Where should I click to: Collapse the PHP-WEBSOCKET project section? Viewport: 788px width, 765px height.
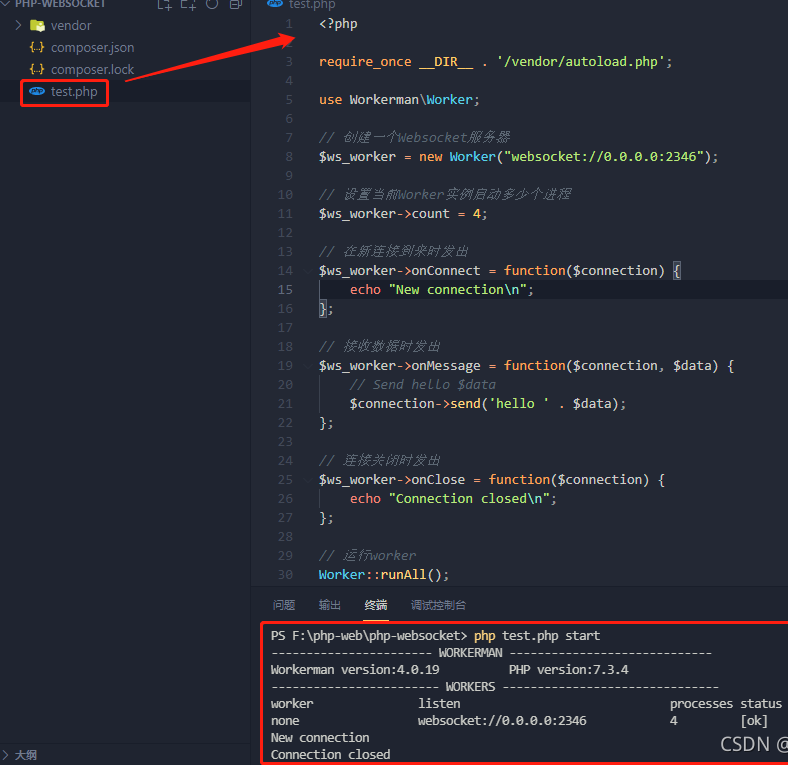(x=6, y=4)
